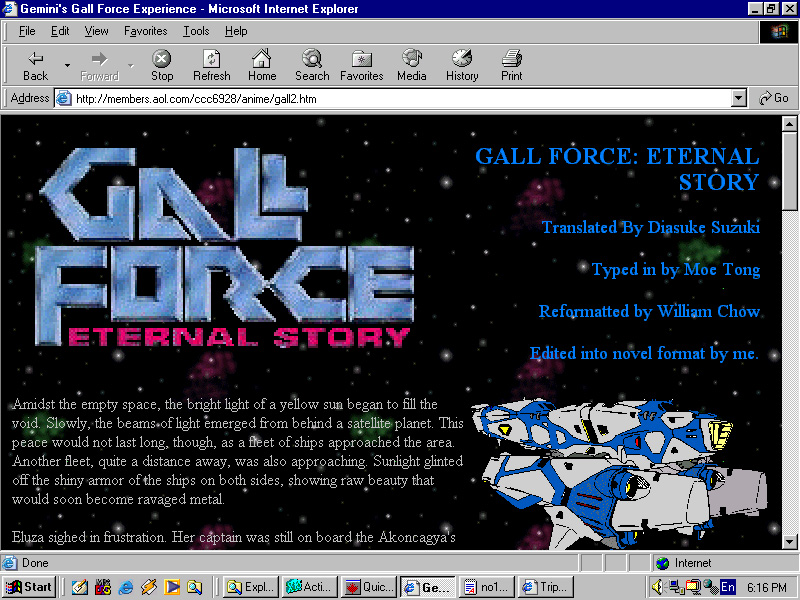The width and height of the screenshot is (800, 600).
Task: Switch to the no1... taskbar window
Action: 488,587
